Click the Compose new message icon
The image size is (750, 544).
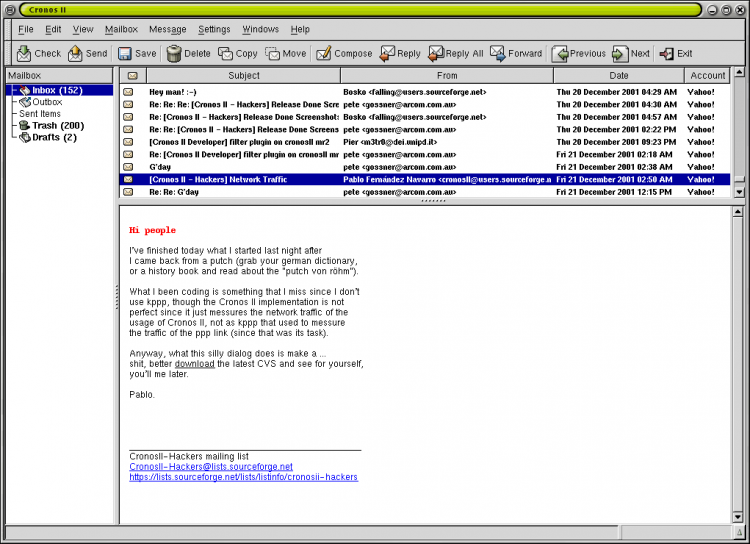(x=324, y=54)
